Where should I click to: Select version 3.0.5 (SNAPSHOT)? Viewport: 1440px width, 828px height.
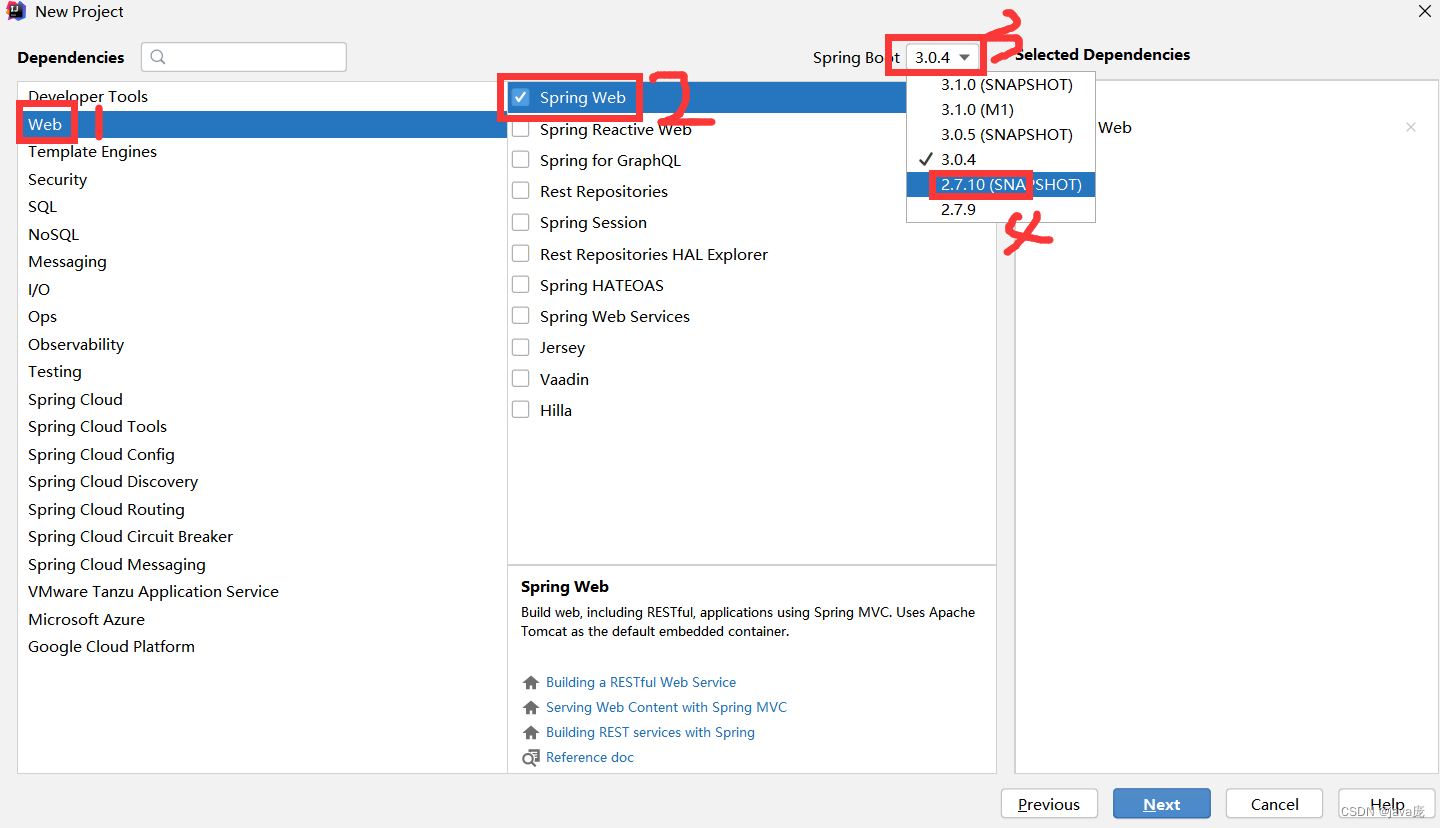click(x=1001, y=134)
